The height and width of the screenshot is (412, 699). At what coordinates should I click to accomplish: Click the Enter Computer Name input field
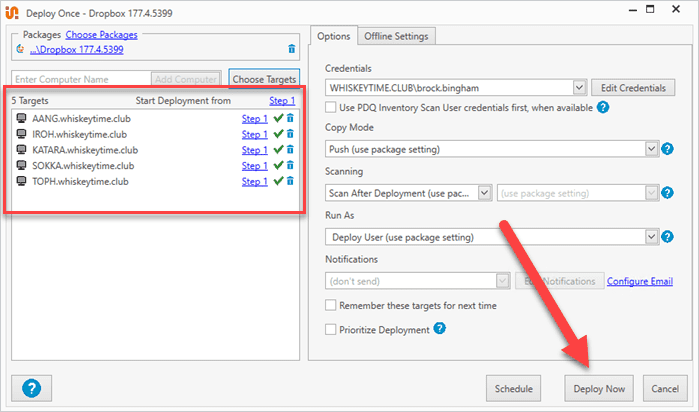point(81,79)
